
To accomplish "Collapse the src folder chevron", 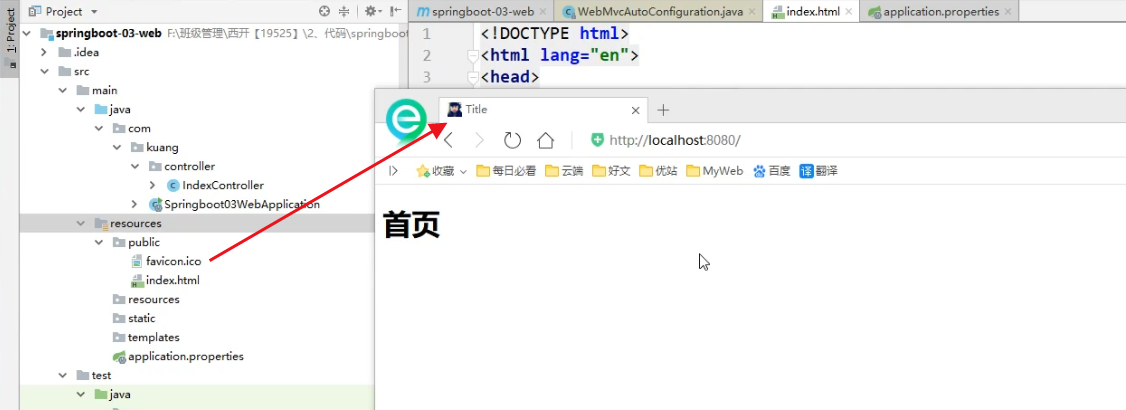I will pyautogui.click(x=45, y=72).
